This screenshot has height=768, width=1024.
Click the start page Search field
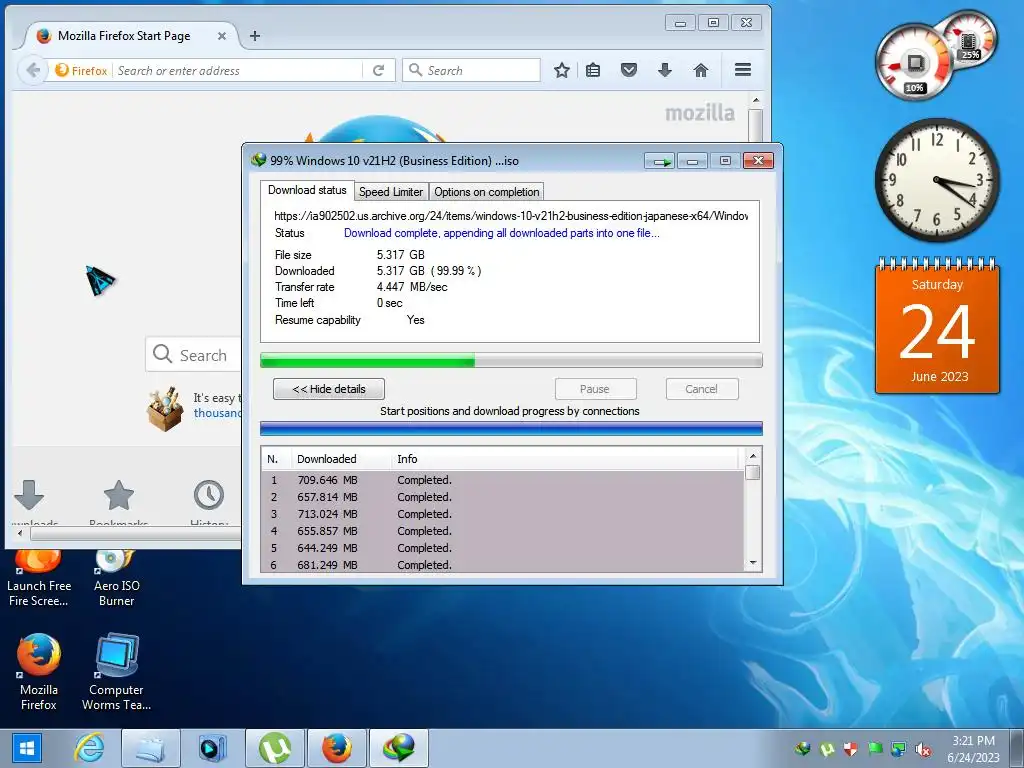[194, 355]
